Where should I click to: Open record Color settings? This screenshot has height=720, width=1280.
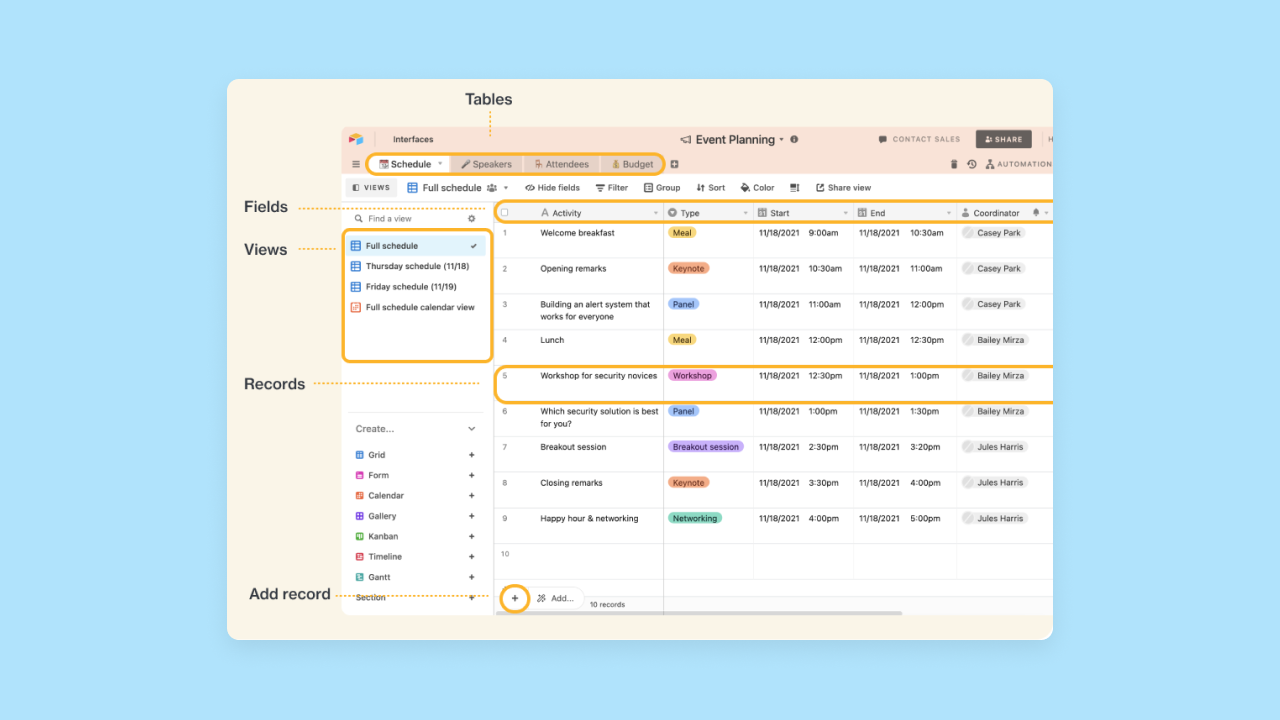point(756,187)
